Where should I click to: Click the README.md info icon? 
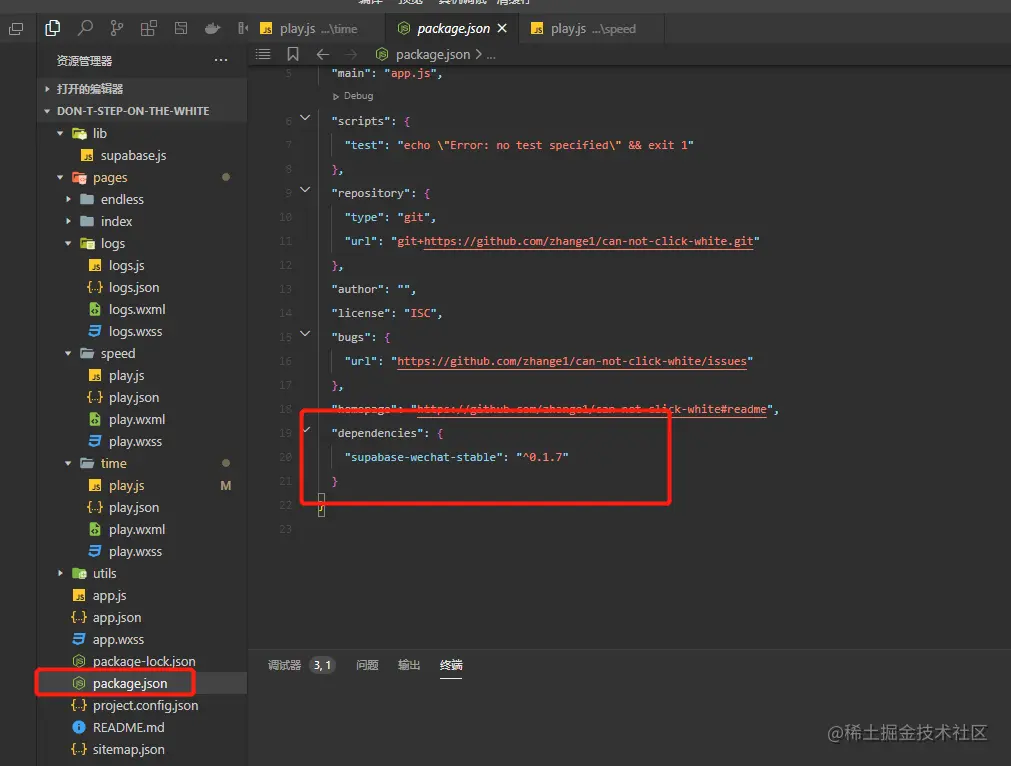pos(79,727)
